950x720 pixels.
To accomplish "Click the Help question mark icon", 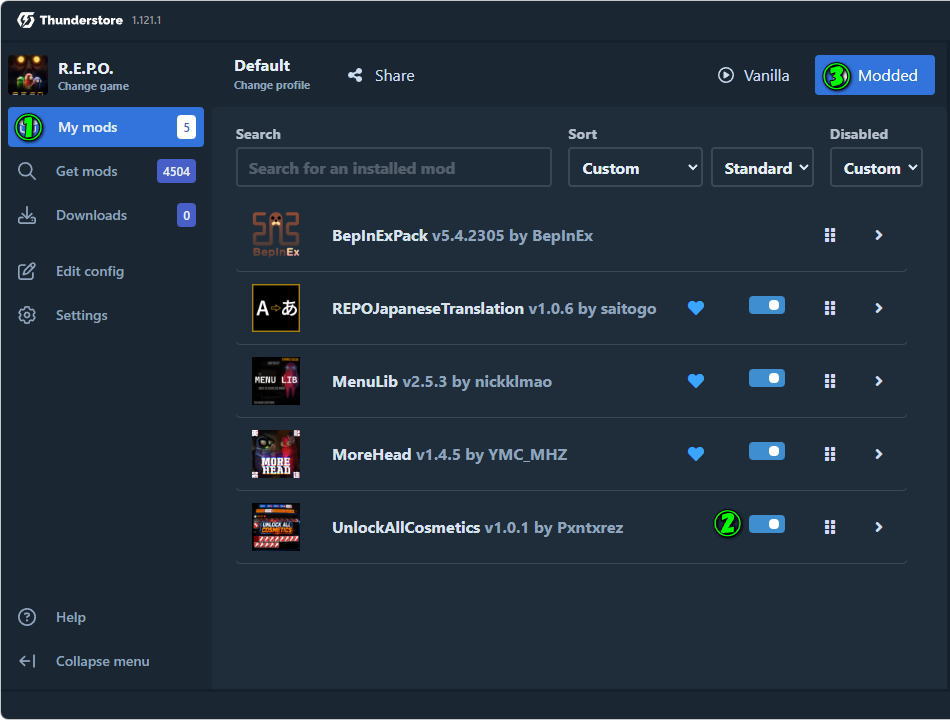I will click(27, 617).
